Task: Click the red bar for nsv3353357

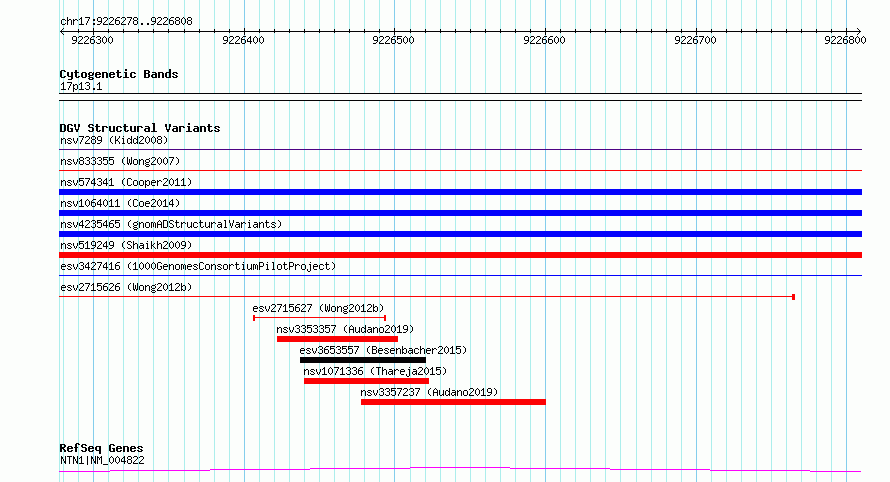Action: pos(337,339)
